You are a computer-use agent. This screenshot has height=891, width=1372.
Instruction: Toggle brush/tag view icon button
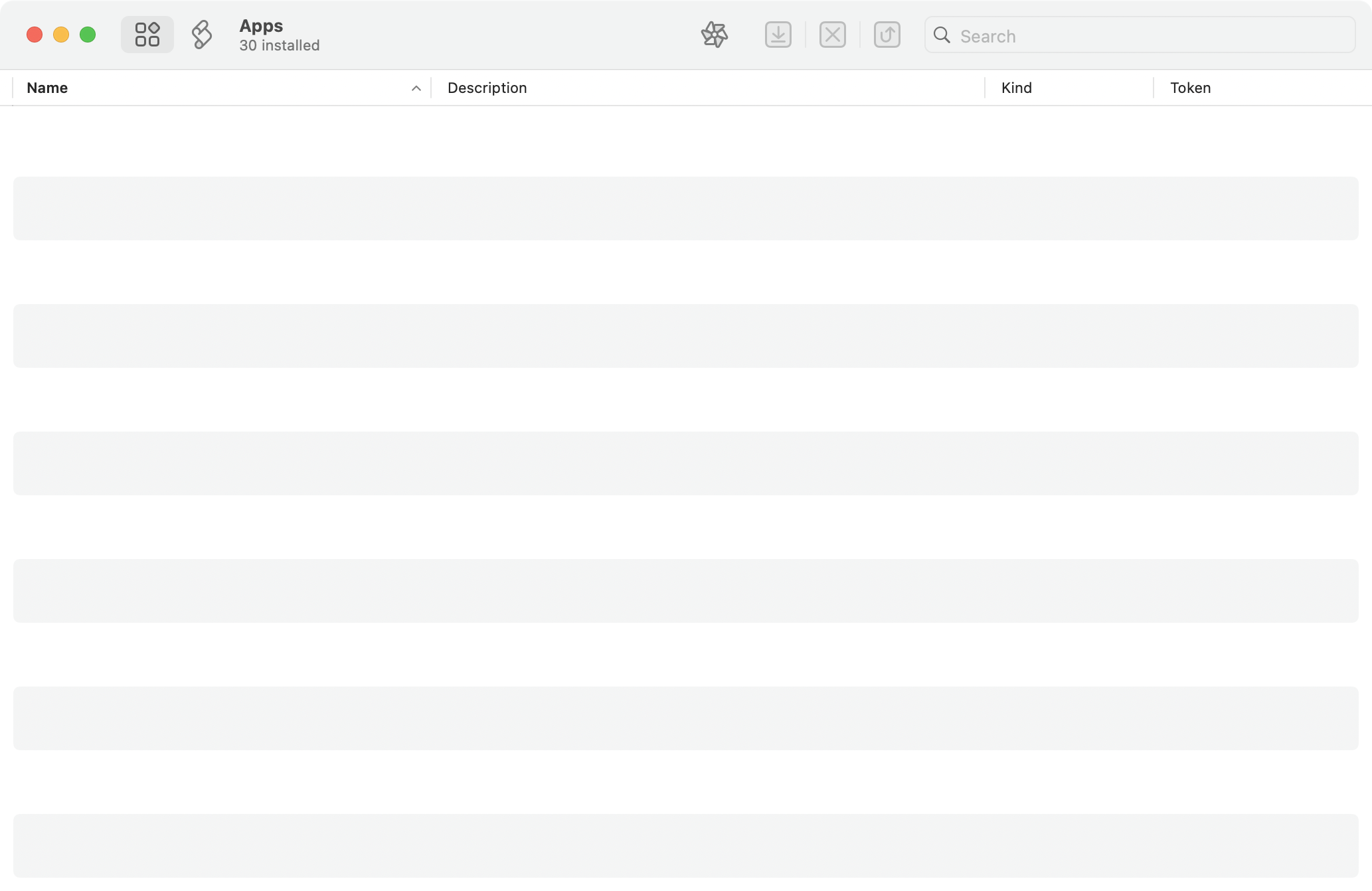(202, 35)
